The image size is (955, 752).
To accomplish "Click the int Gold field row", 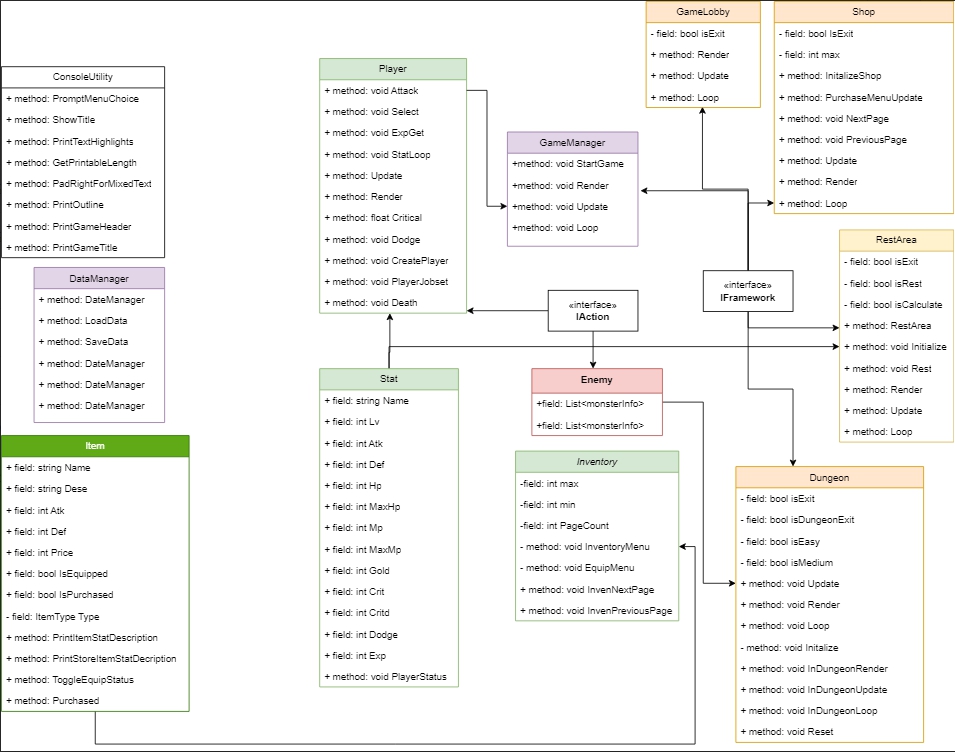I will coord(389,571).
